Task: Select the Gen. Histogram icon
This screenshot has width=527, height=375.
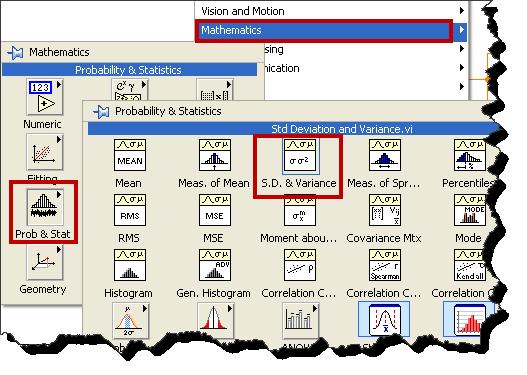Action: [215, 265]
